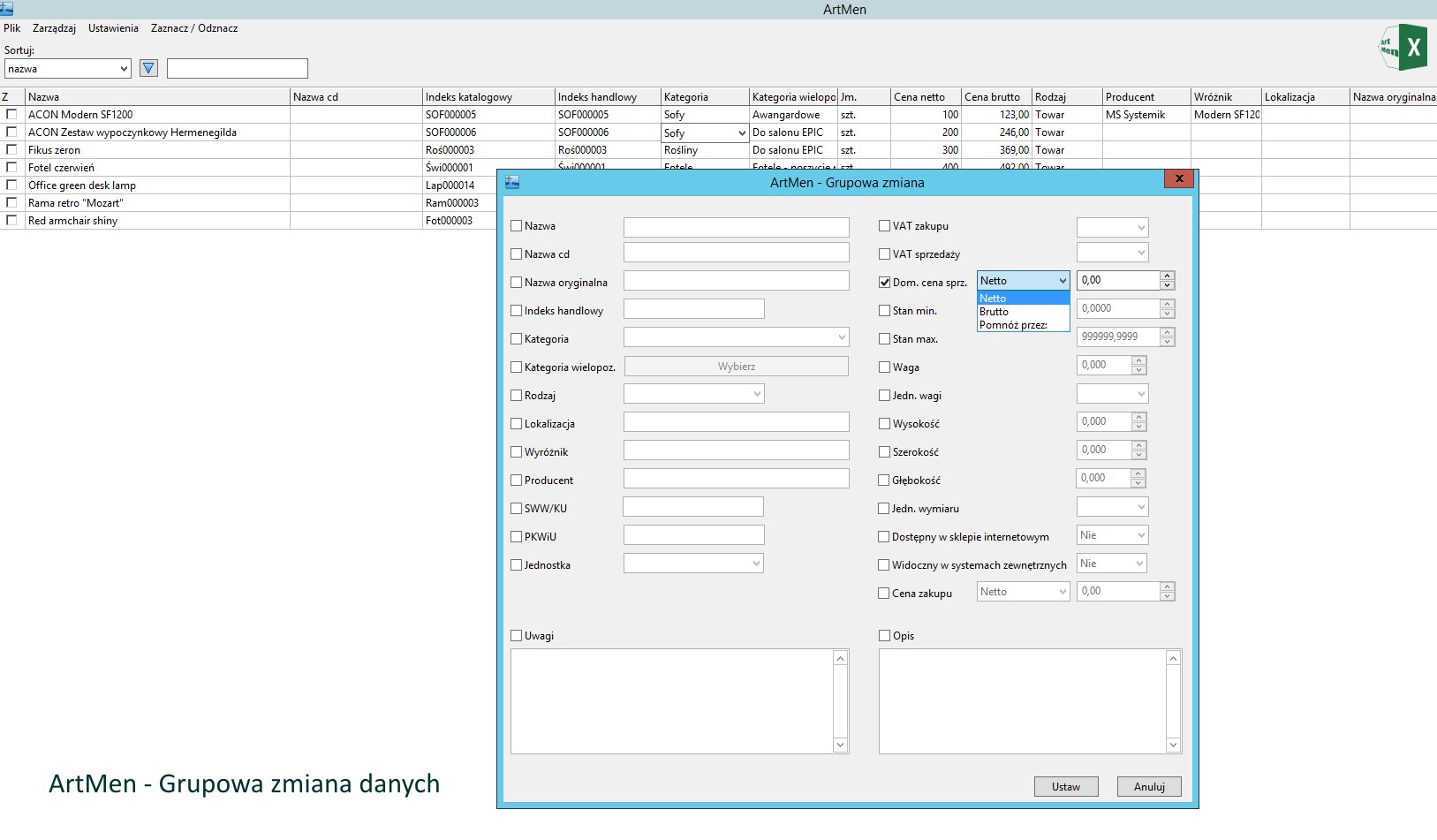
Task: Click the Lokalizacja text field in dialog
Action: (736, 422)
